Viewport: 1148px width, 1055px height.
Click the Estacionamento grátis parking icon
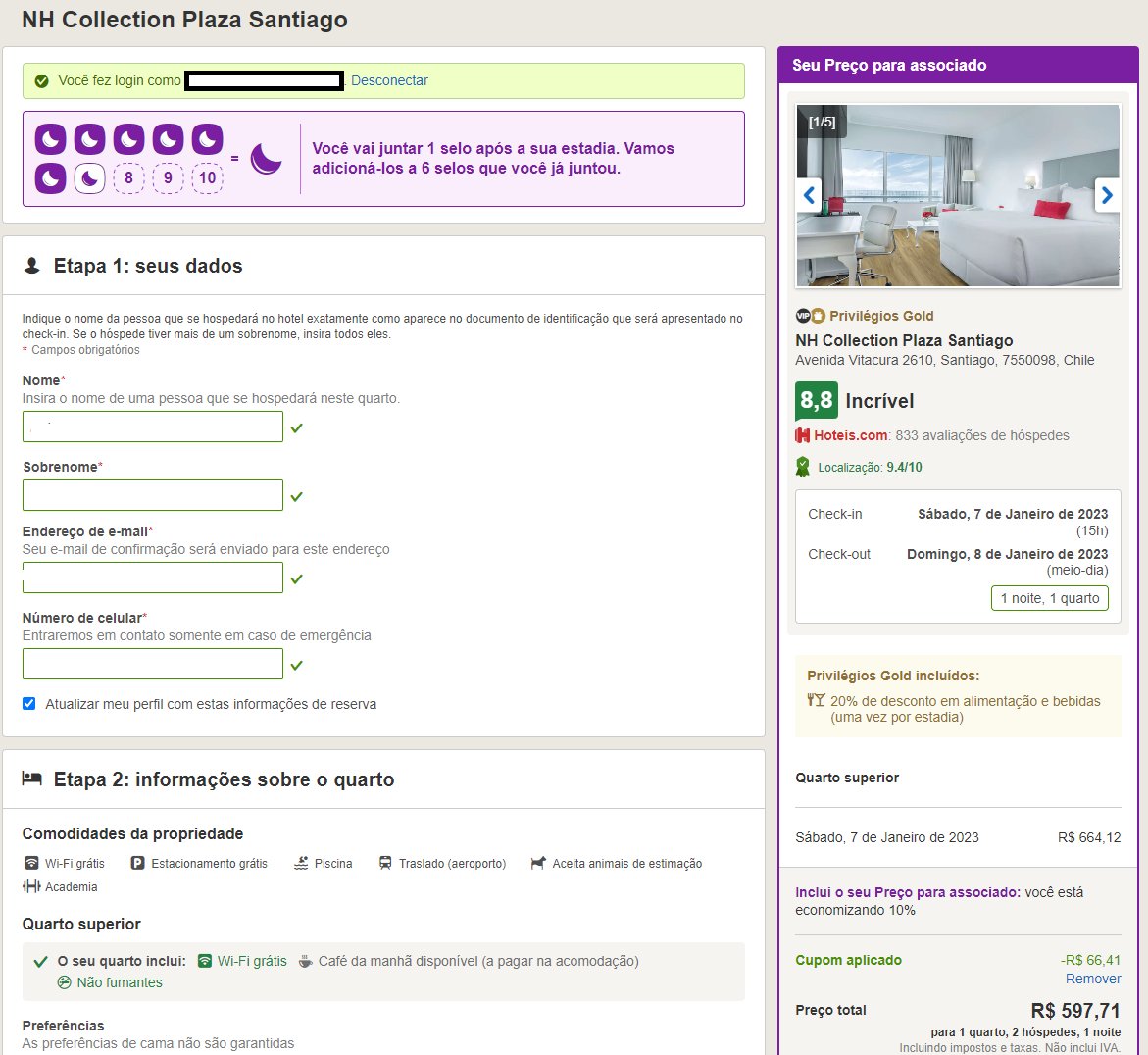click(137, 863)
